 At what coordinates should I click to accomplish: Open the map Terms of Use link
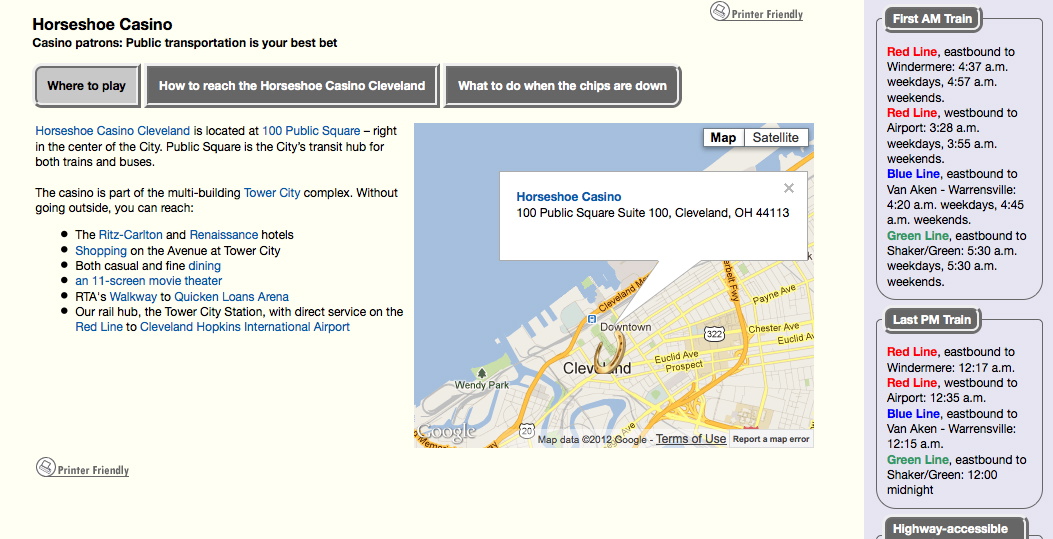point(691,439)
